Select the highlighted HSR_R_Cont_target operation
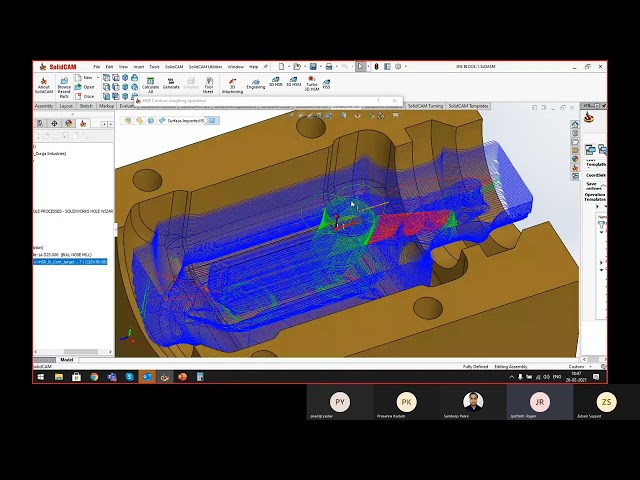The width and height of the screenshot is (640, 480). pos(70,262)
